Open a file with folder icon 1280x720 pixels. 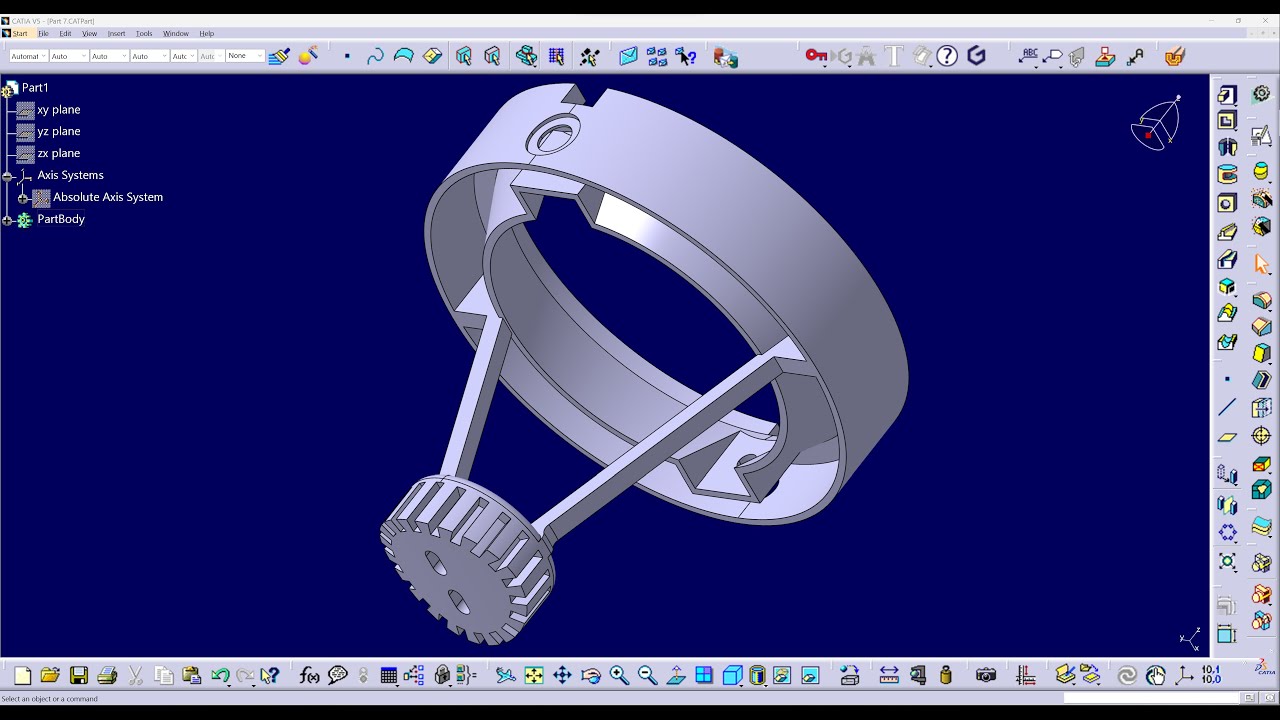click(x=50, y=676)
